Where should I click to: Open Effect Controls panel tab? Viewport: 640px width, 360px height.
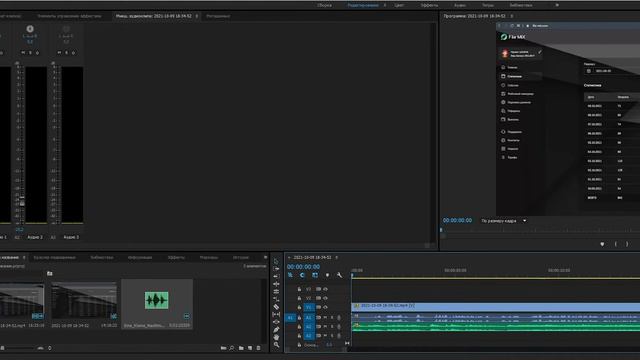coord(69,16)
